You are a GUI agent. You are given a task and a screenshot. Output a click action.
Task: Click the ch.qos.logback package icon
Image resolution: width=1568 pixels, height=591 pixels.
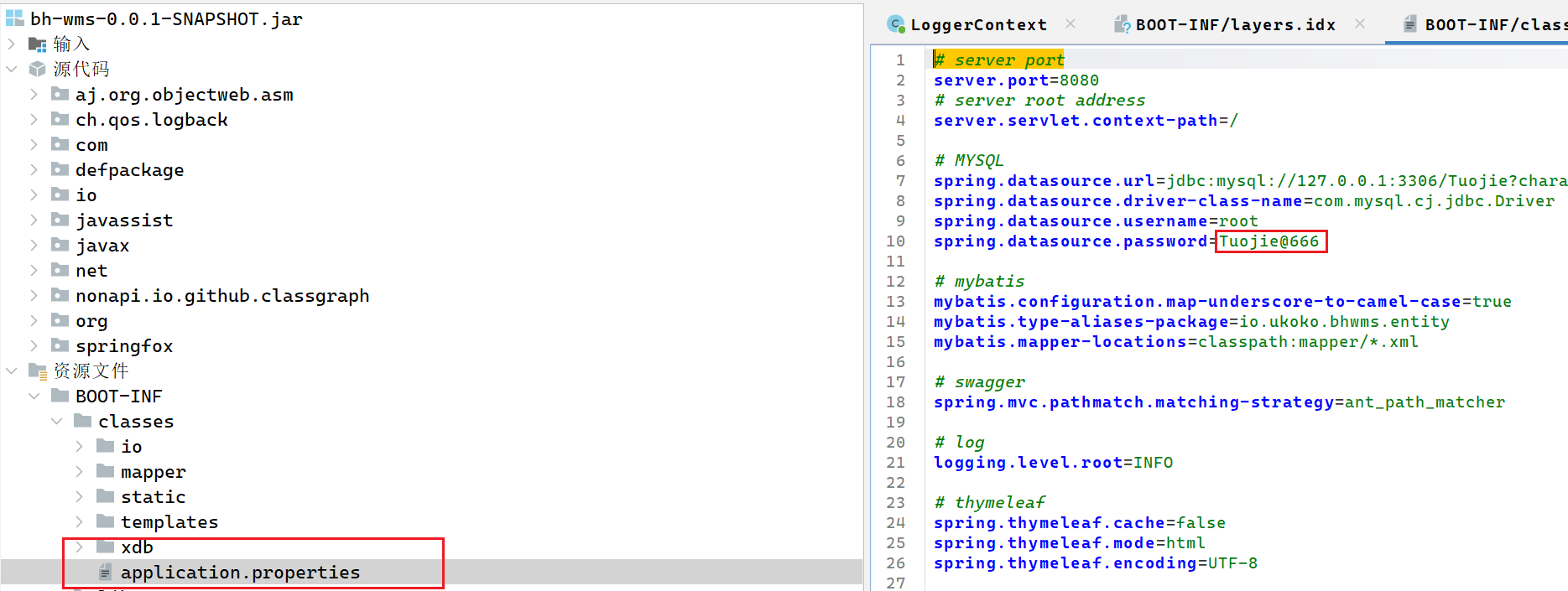point(60,119)
